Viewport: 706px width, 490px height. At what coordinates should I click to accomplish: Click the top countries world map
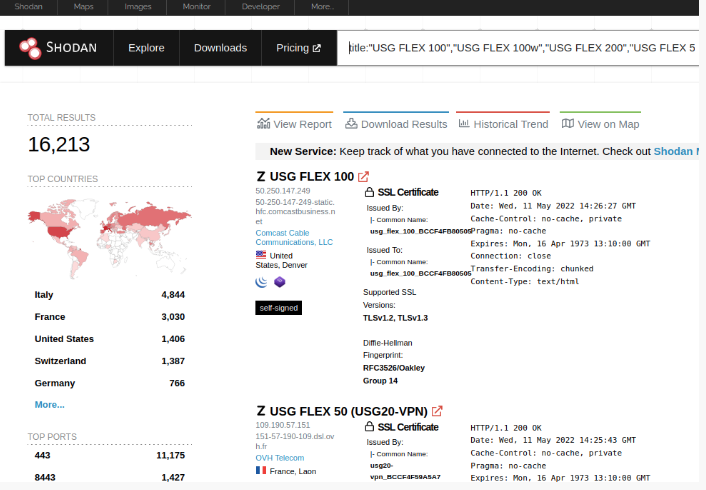pos(109,239)
